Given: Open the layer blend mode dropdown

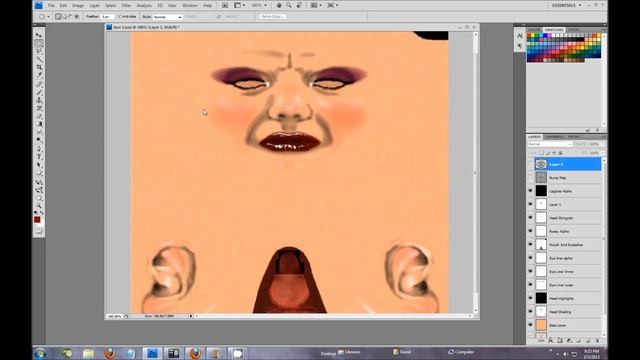Looking at the screenshot, I should 550,144.
